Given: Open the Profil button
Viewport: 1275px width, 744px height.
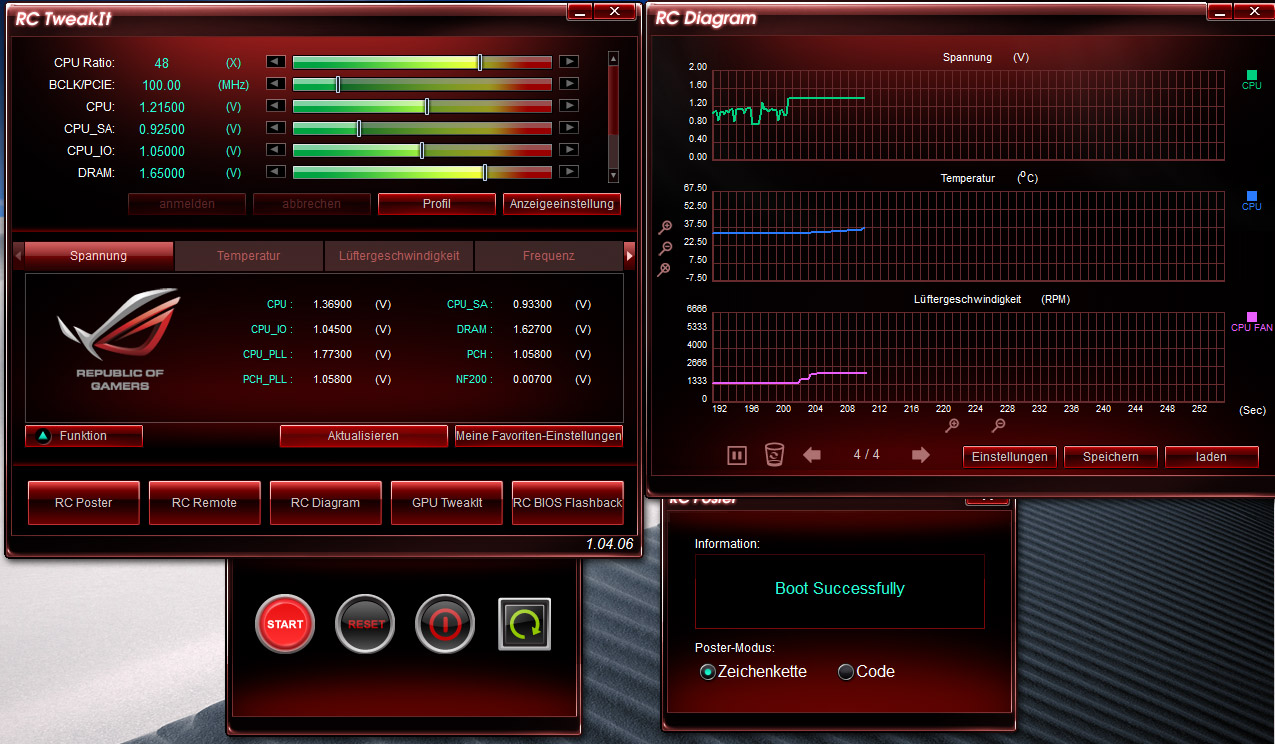Looking at the screenshot, I should 437,204.
